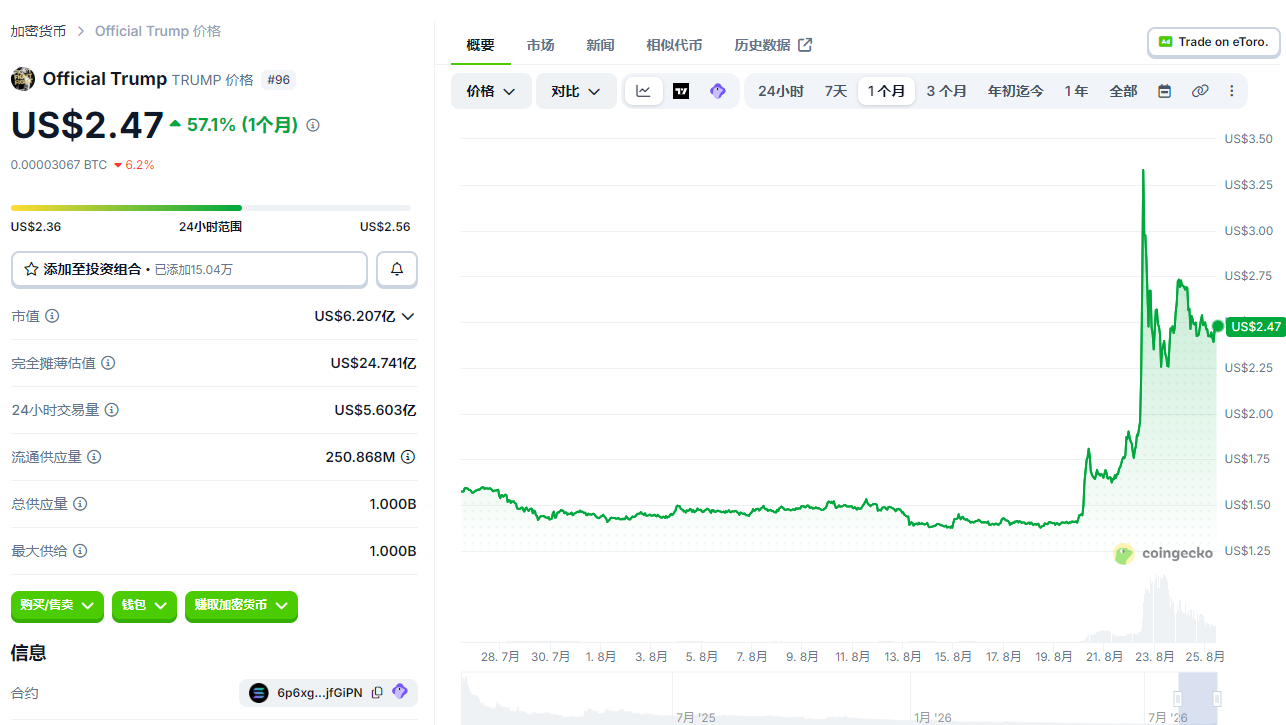Click the US$5.603亿 trading volume value
This screenshot has width=1286, height=725.
375,410
